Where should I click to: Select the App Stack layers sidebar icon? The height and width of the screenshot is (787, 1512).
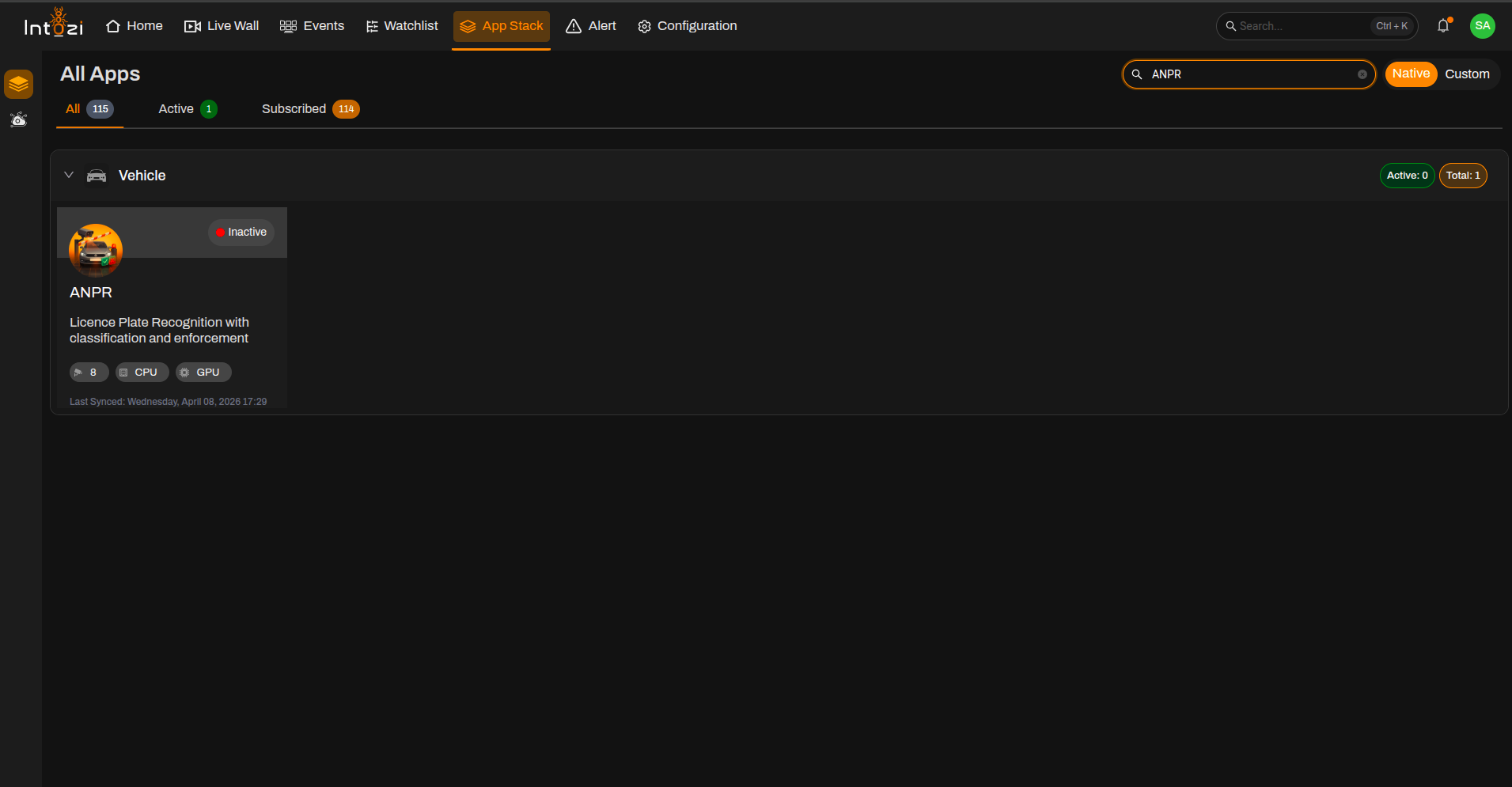pos(18,84)
